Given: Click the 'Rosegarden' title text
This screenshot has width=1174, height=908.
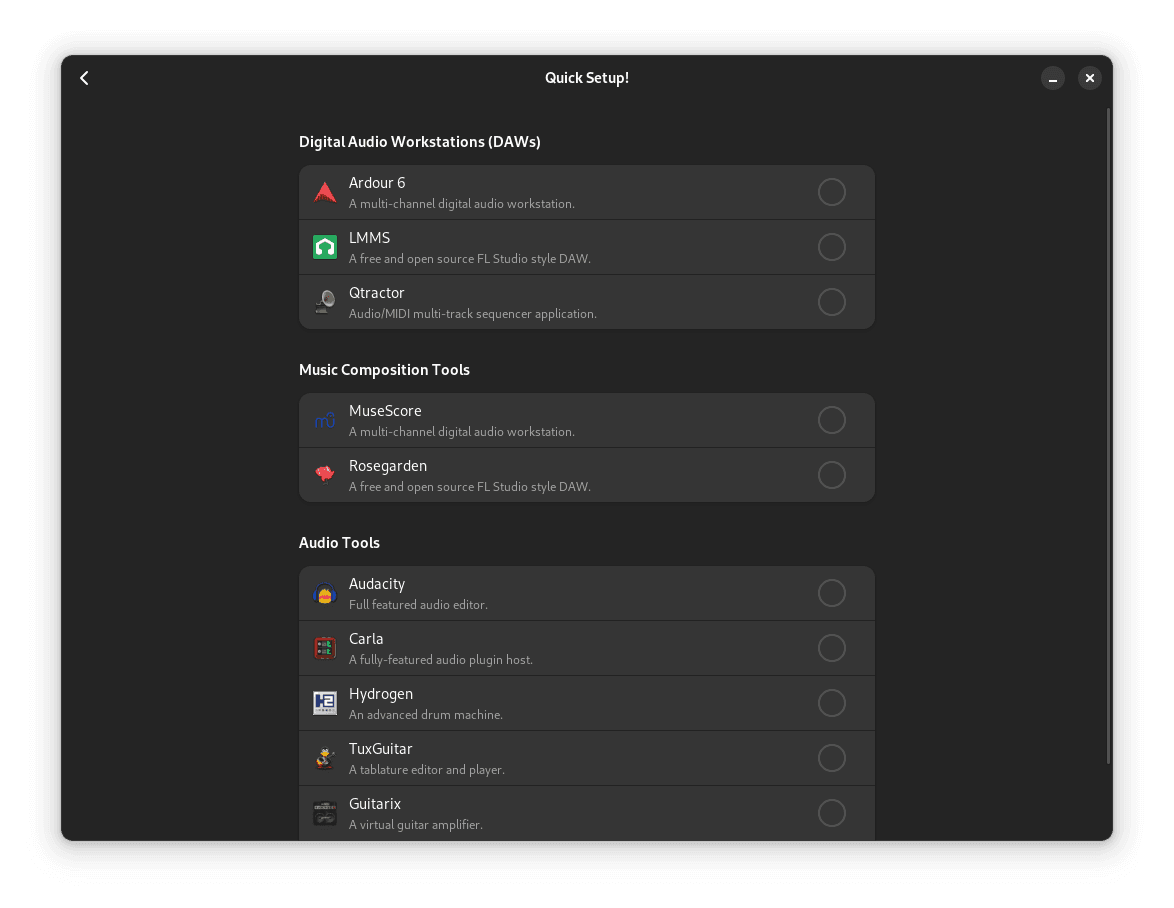Looking at the screenshot, I should 388,466.
